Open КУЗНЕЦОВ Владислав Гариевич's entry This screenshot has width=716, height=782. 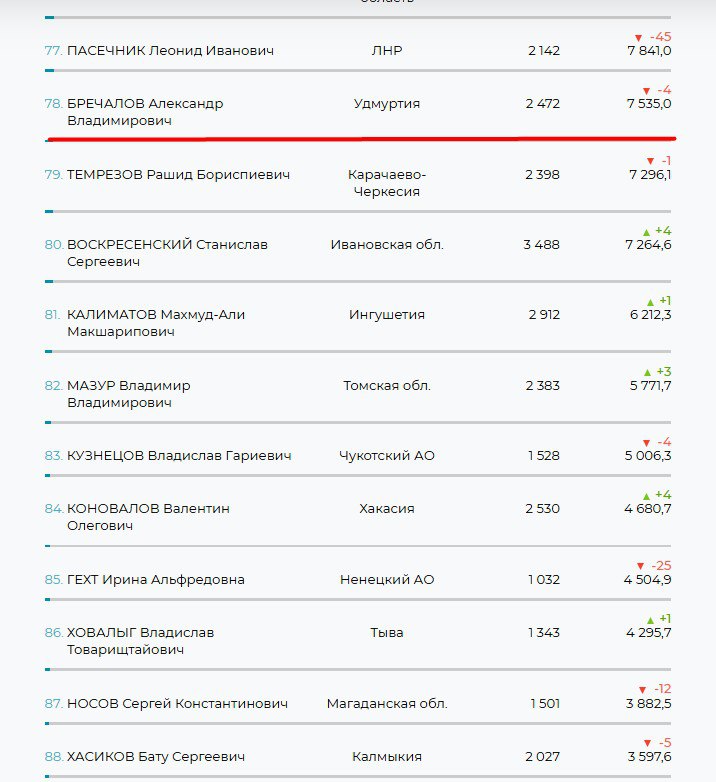tap(179, 456)
